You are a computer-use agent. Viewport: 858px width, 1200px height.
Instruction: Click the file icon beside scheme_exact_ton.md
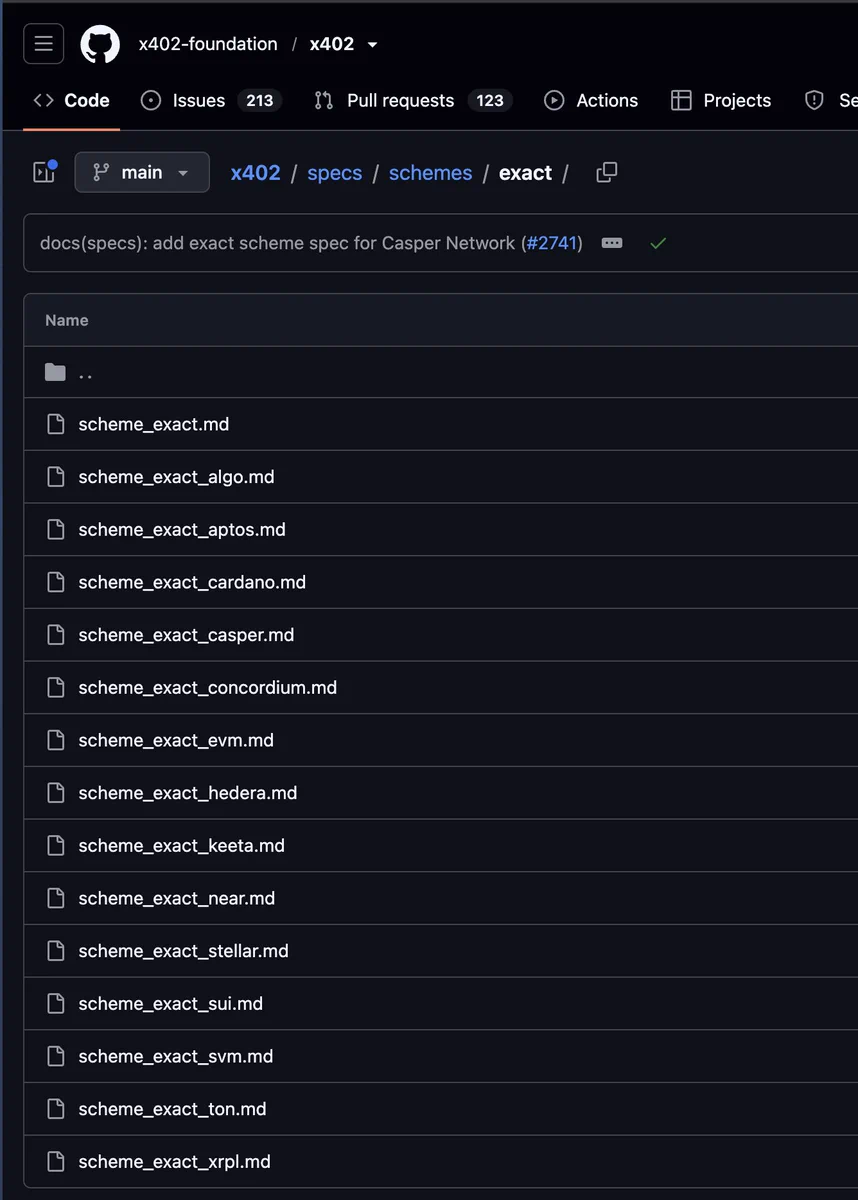[56, 1109]
